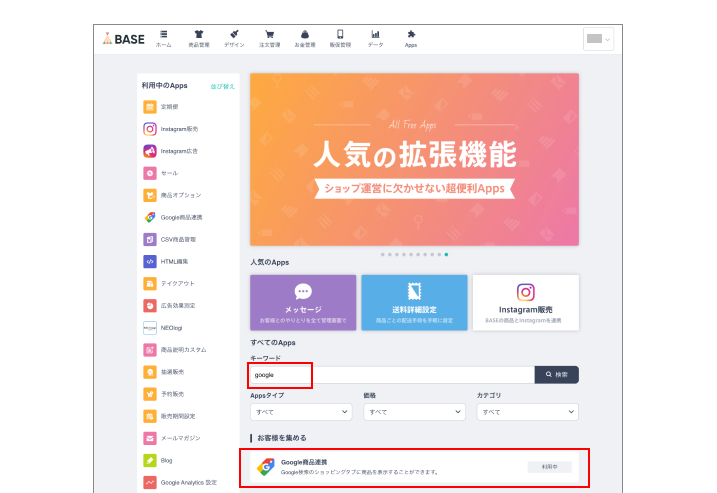
Task: Open 商品管理 in top navigation
Action: click(199, 39)
